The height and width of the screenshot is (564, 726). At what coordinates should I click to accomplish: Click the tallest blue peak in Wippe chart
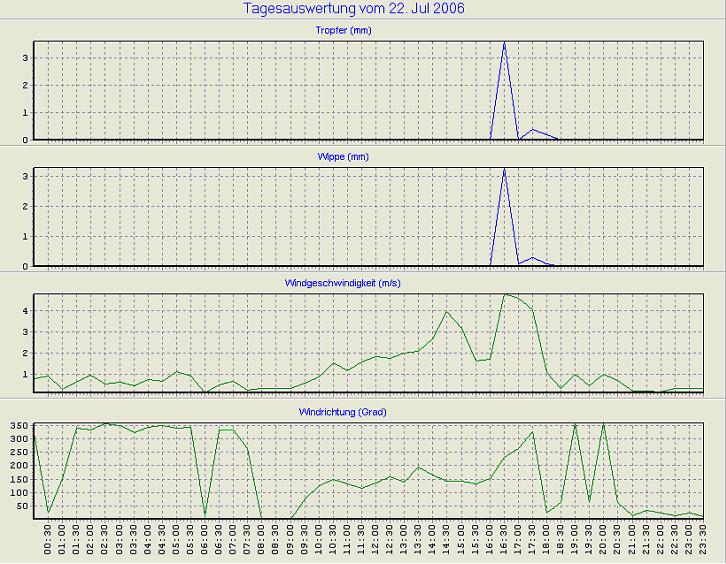(x=504, y=170)
